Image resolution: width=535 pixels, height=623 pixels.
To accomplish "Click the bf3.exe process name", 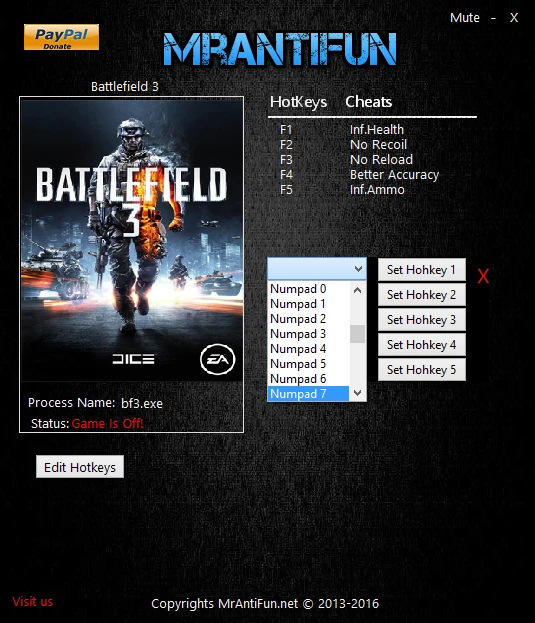I will (142, 403).
